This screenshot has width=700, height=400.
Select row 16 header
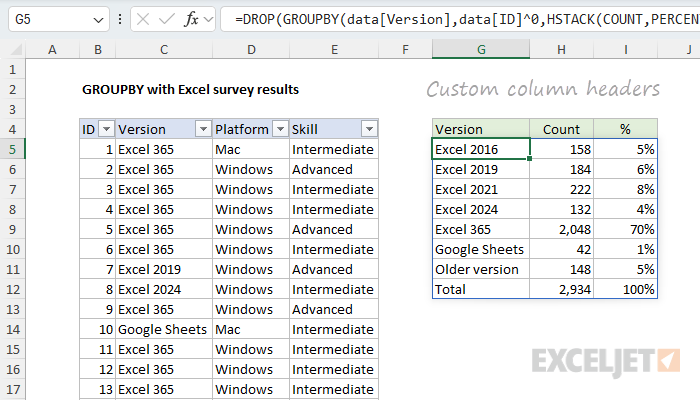coord(12,369)
